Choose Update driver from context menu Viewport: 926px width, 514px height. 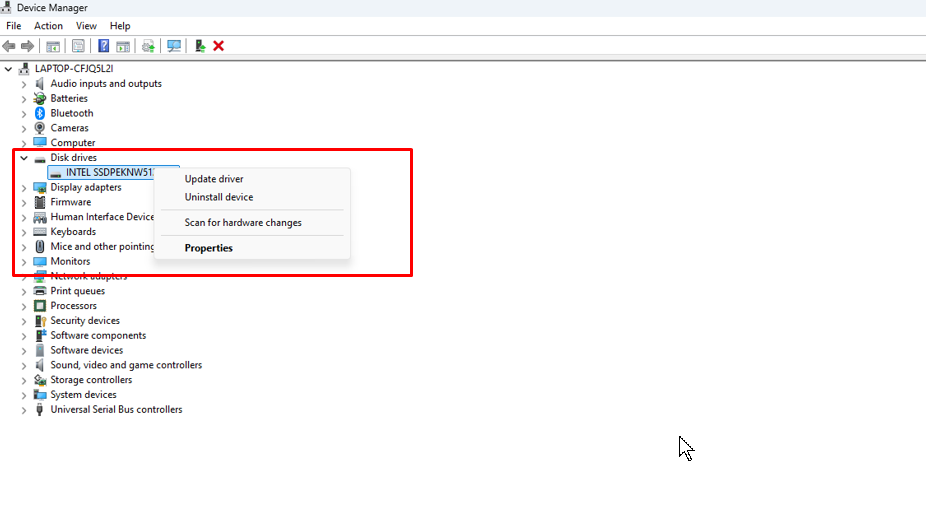coord(214,179)
